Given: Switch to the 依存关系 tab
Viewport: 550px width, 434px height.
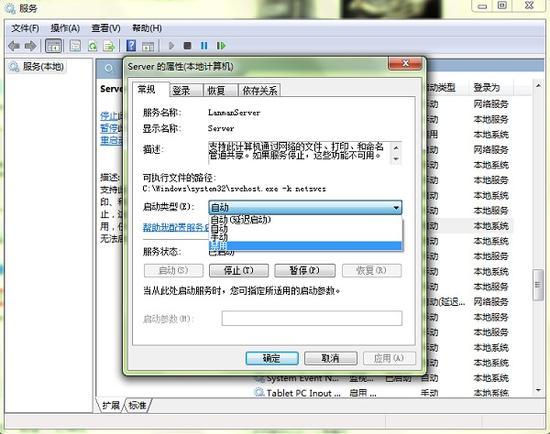Looking at the screenshot, I should point(259,91).
